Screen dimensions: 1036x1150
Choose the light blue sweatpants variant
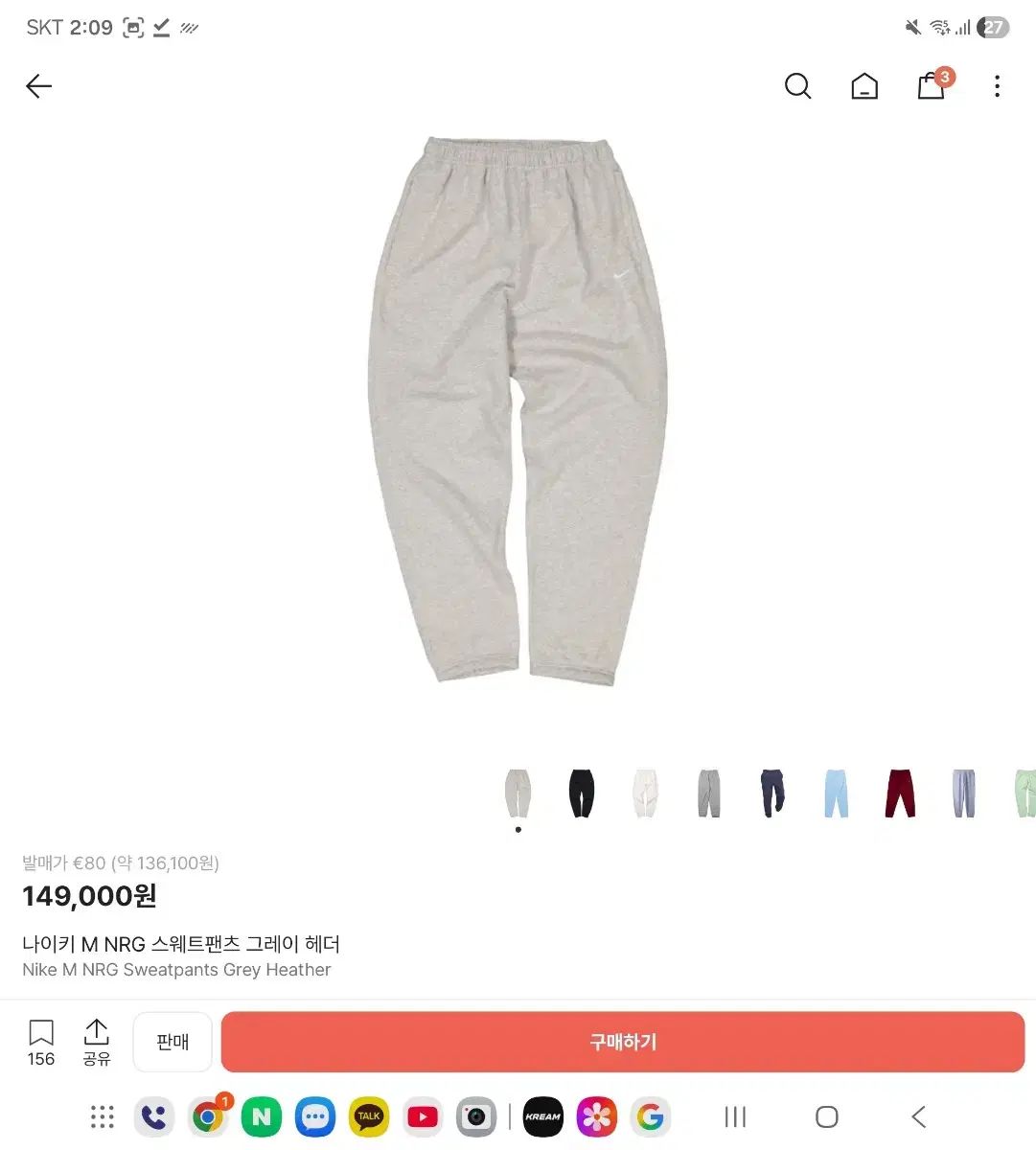837,793
